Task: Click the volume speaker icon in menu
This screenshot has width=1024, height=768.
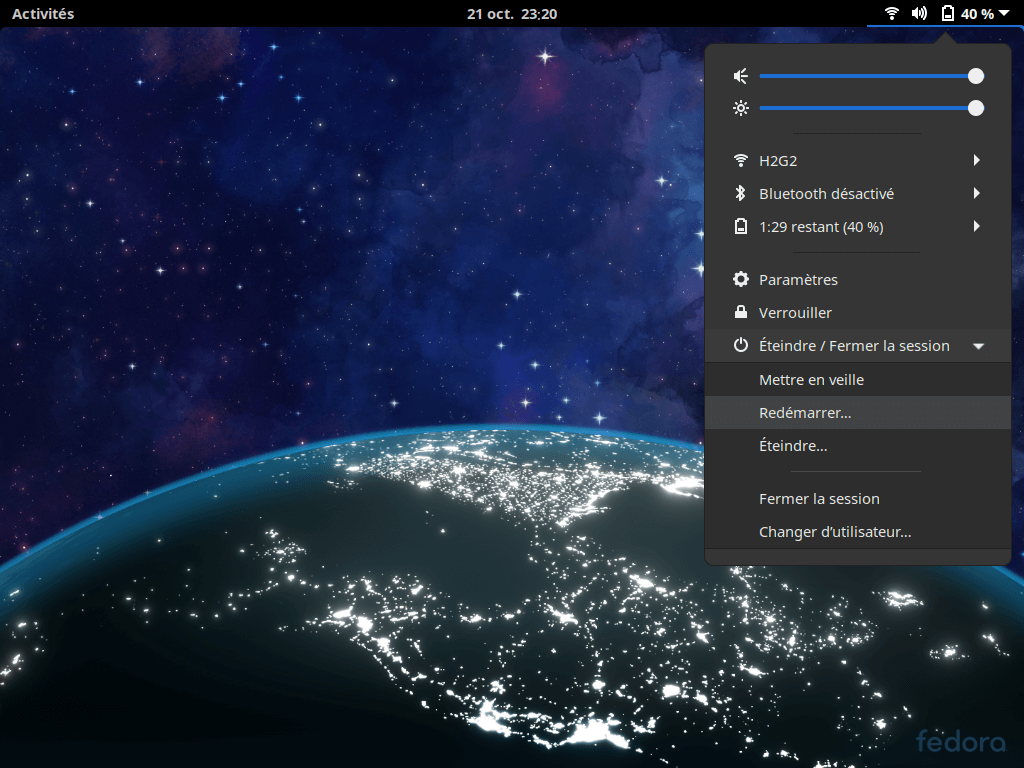Action: point(741,76)
